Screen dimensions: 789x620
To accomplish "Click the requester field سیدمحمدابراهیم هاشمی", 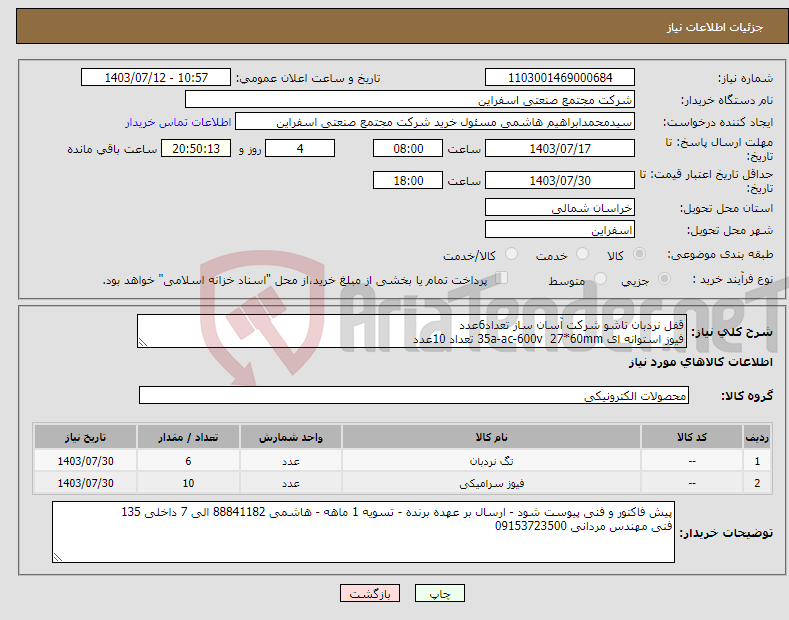I will [x=435, y=122].
